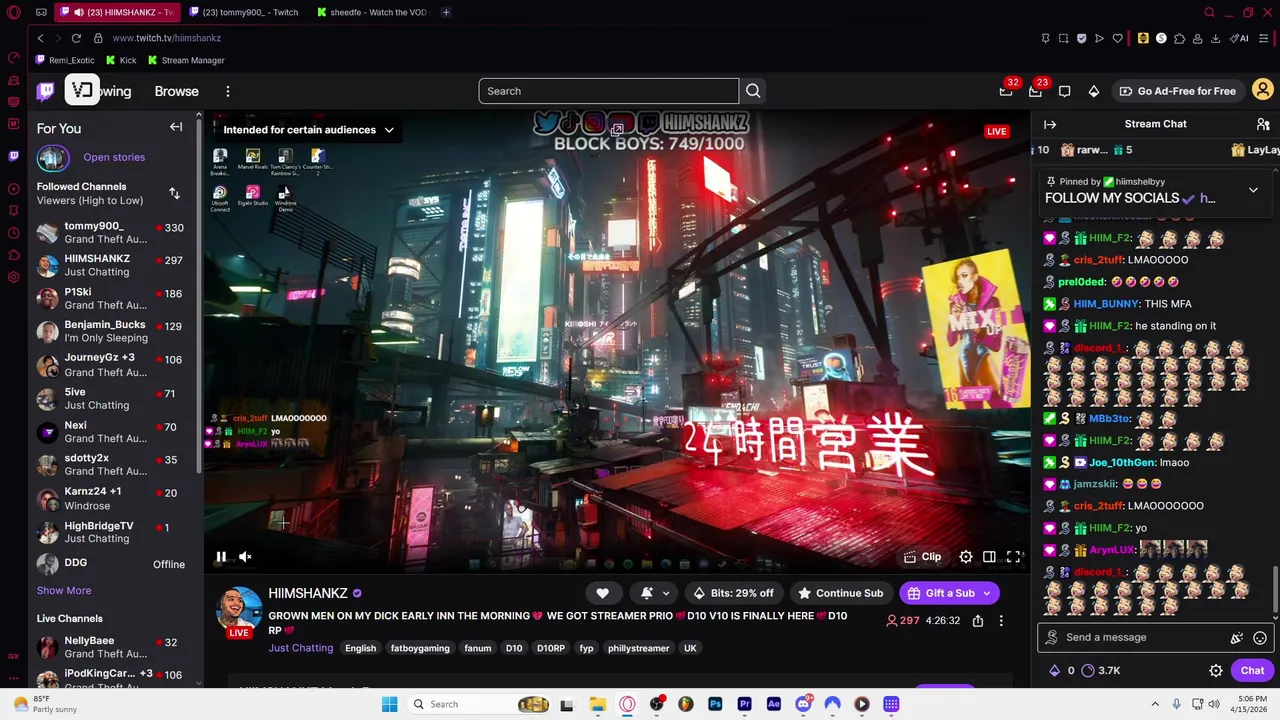This screenshot has height=720, width=1280.
Task: Click the purple Chat send button
Action: pos(1253,671)
